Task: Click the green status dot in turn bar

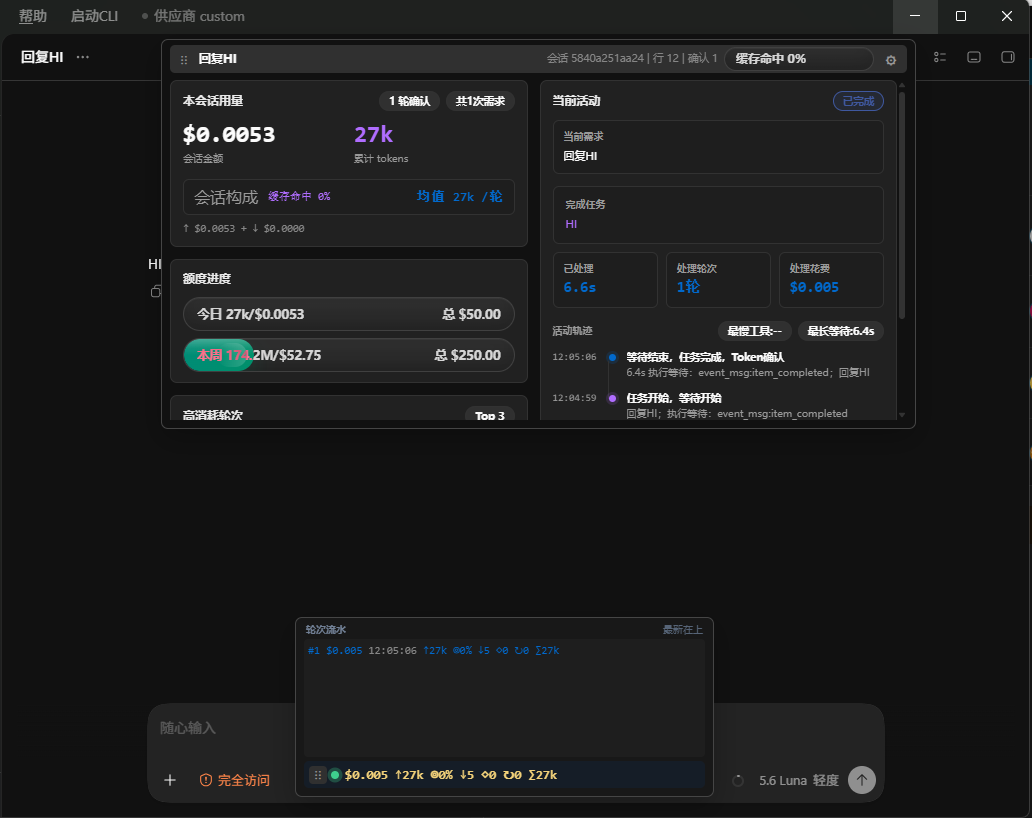Action: 335,775
